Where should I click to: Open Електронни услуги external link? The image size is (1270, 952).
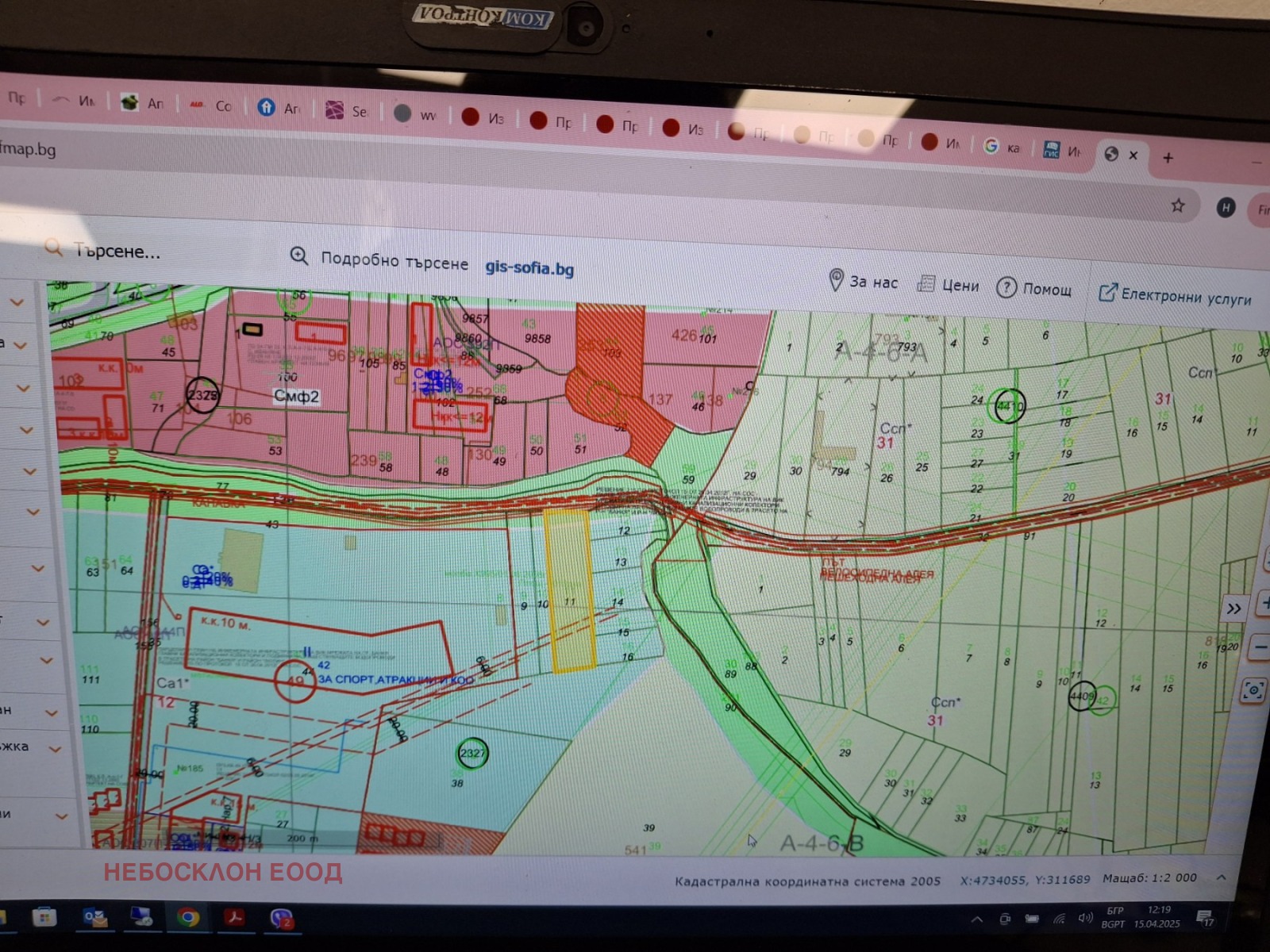tap(1175, 296)
